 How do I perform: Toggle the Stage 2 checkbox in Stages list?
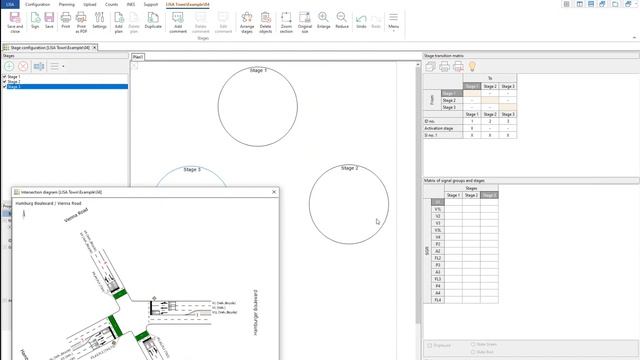(4, 82)
